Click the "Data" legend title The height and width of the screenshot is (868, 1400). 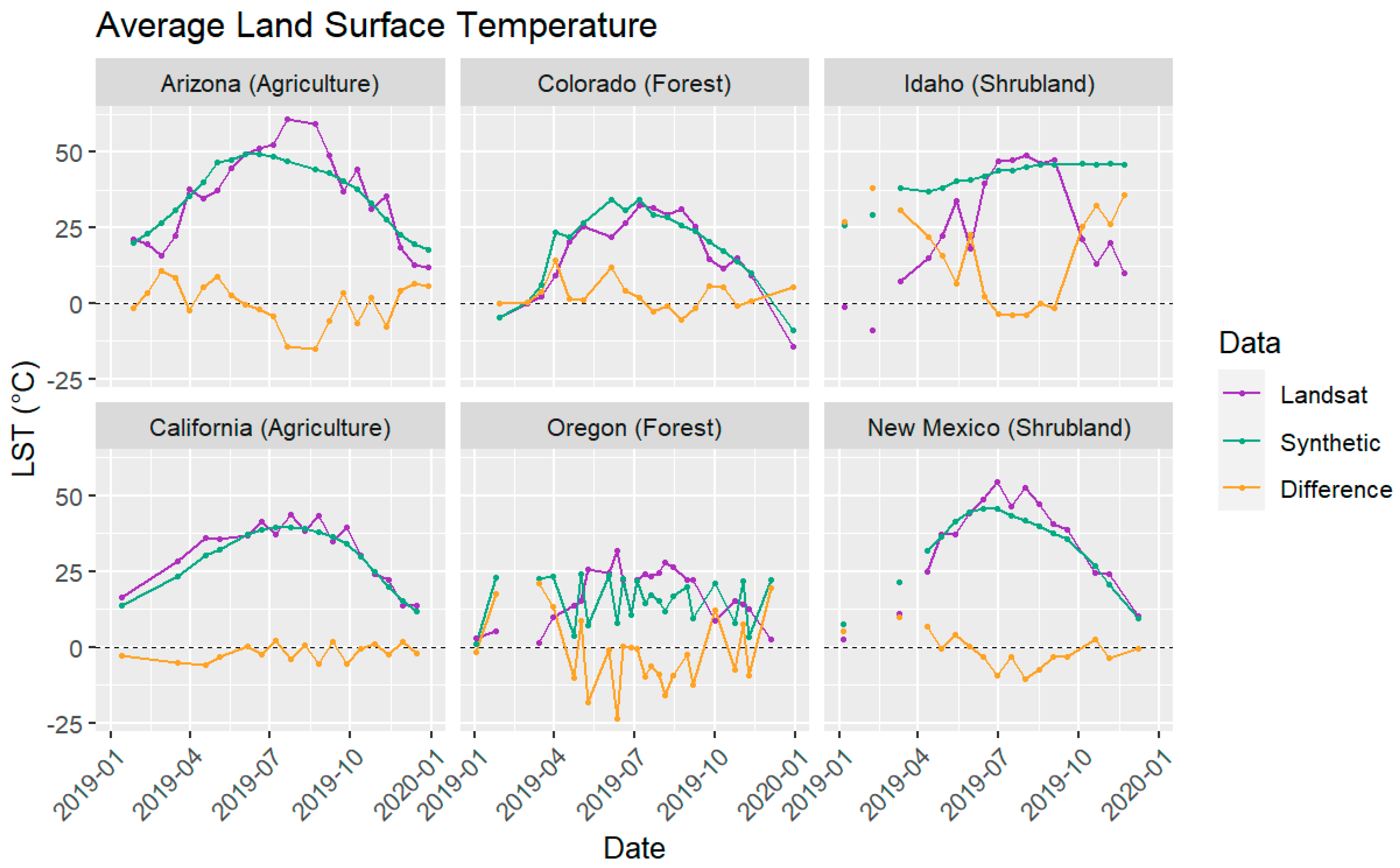coord(1249,343)
